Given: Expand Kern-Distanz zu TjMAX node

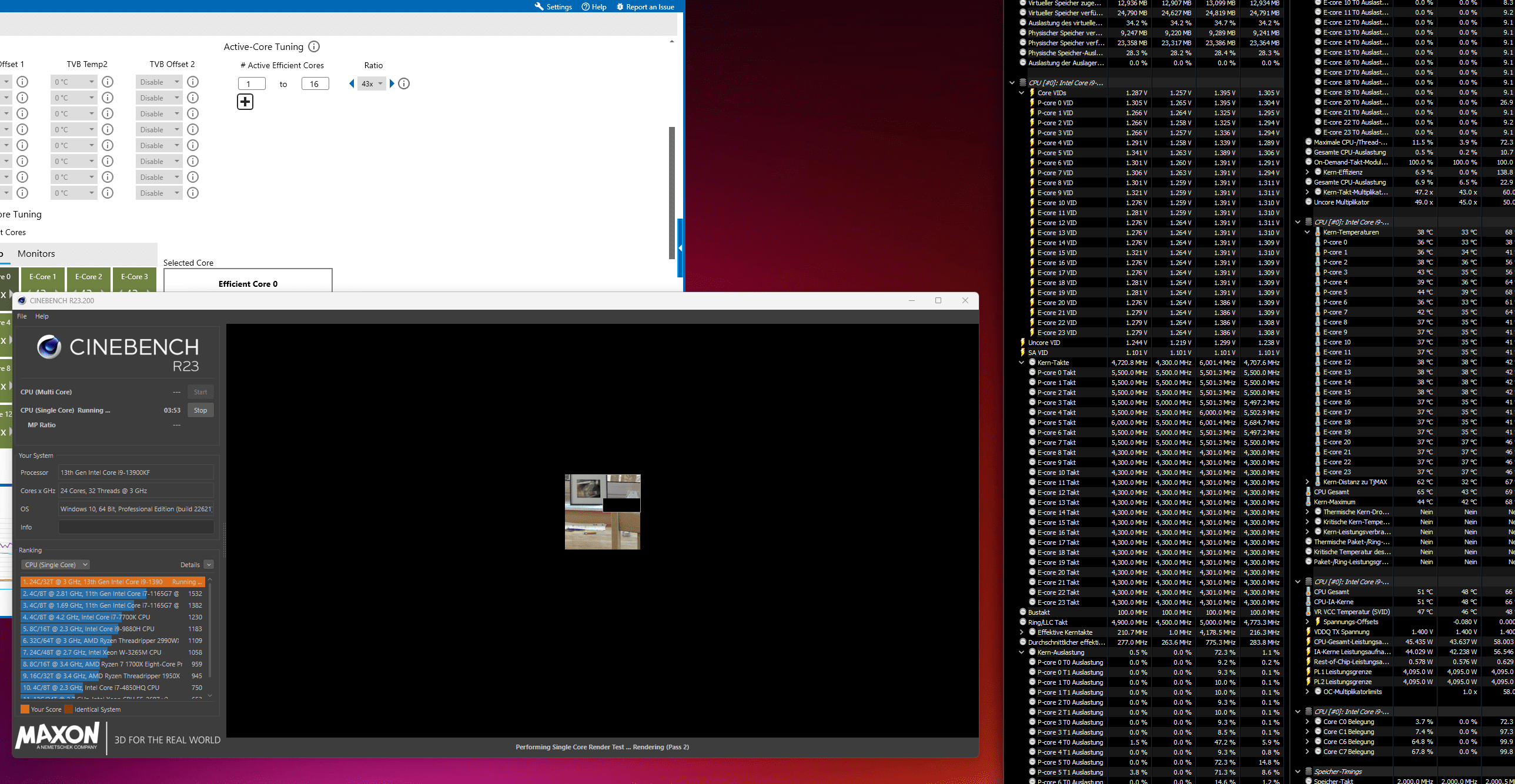Looking at the screenshot, I should pyautogui.click(x=1307, y=483).
